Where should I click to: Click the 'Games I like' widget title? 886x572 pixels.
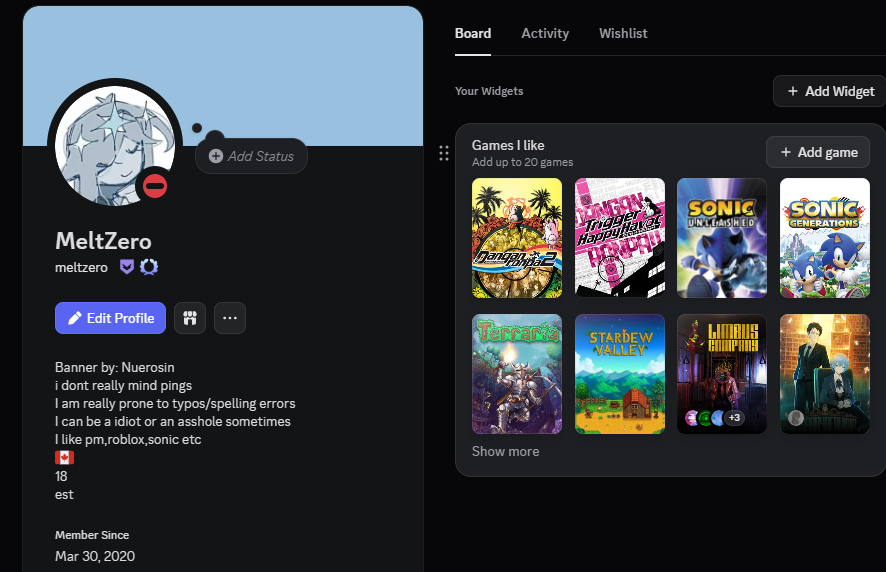point(508,145)
